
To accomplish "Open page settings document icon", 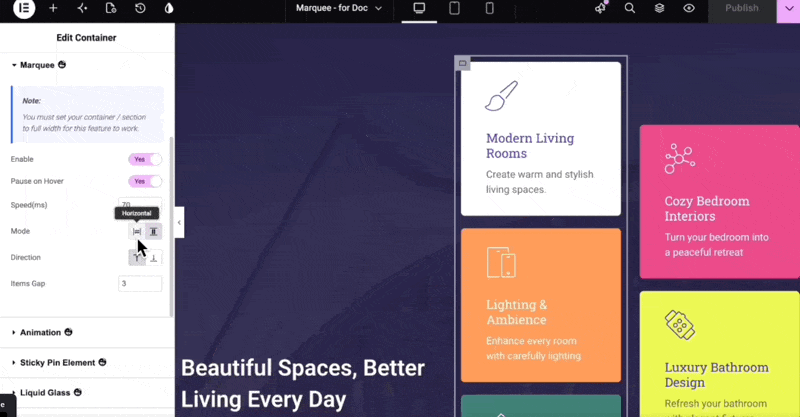I will 111,8.
